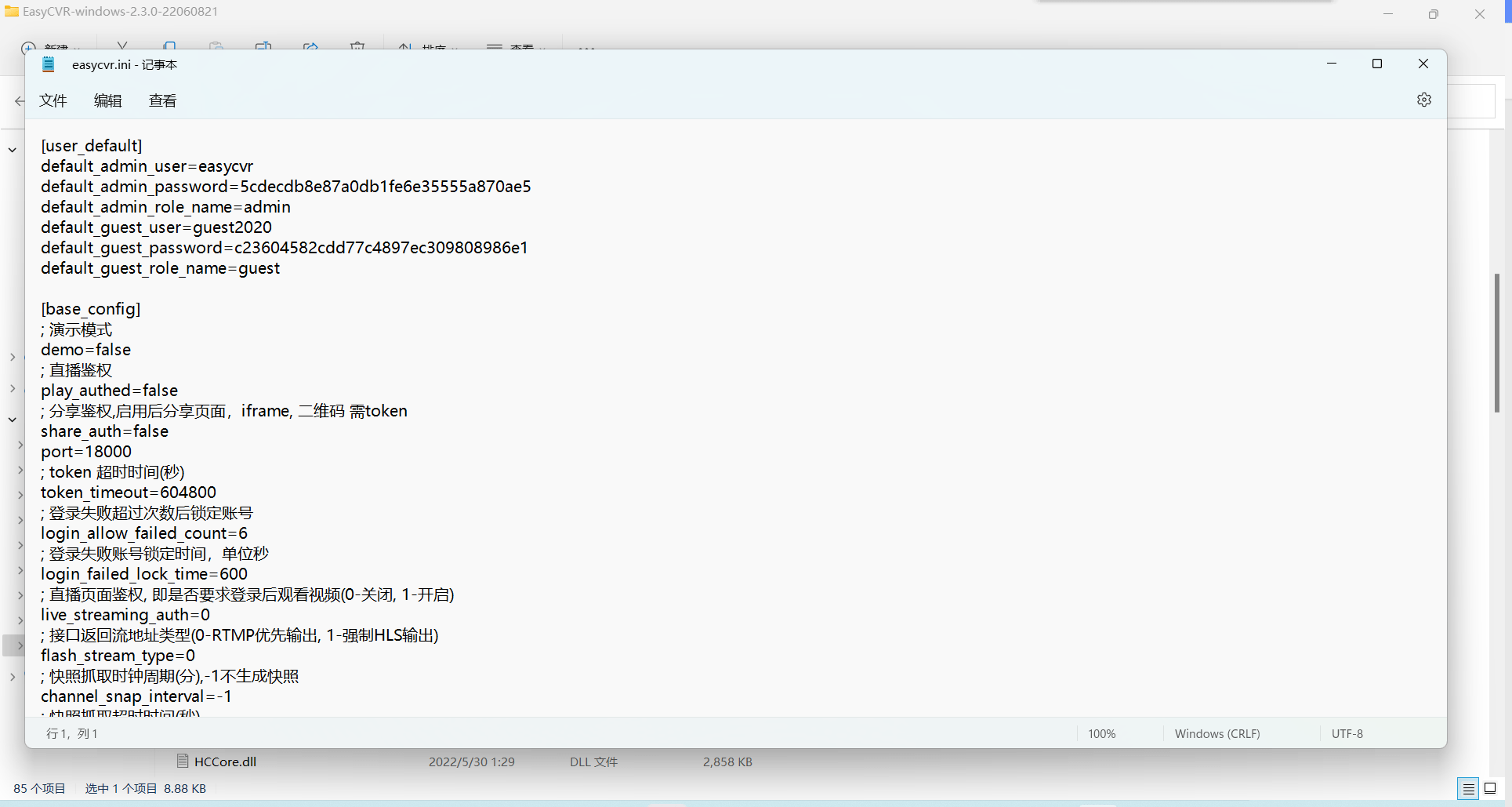Image resolution: width=1512 pixels, height=807 pixels.
Task: Click the folder icon in the Explorer title bar
Action: pyautogui.click(x=12, y=11)
